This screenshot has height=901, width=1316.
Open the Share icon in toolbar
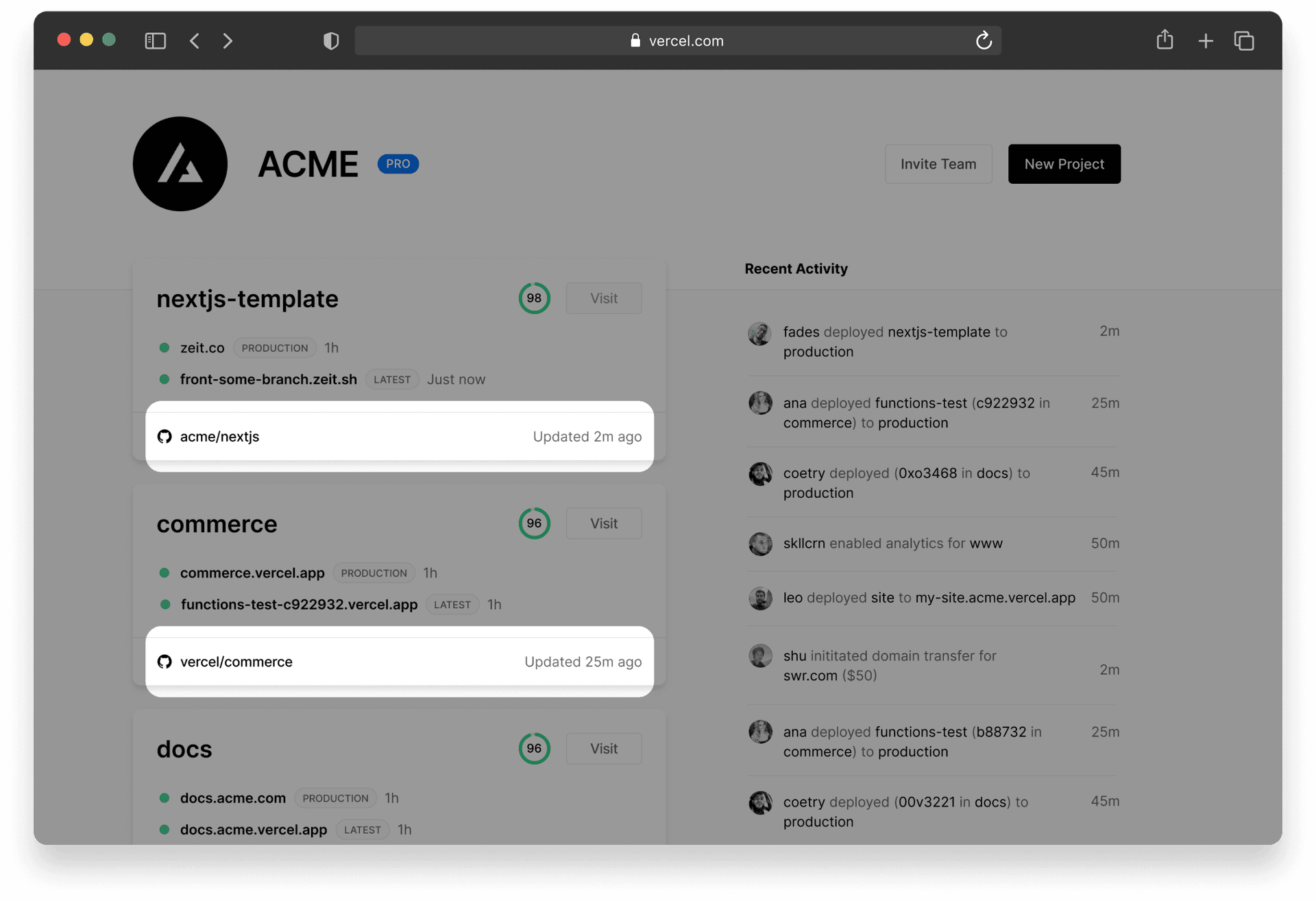tap(1165, 40)
